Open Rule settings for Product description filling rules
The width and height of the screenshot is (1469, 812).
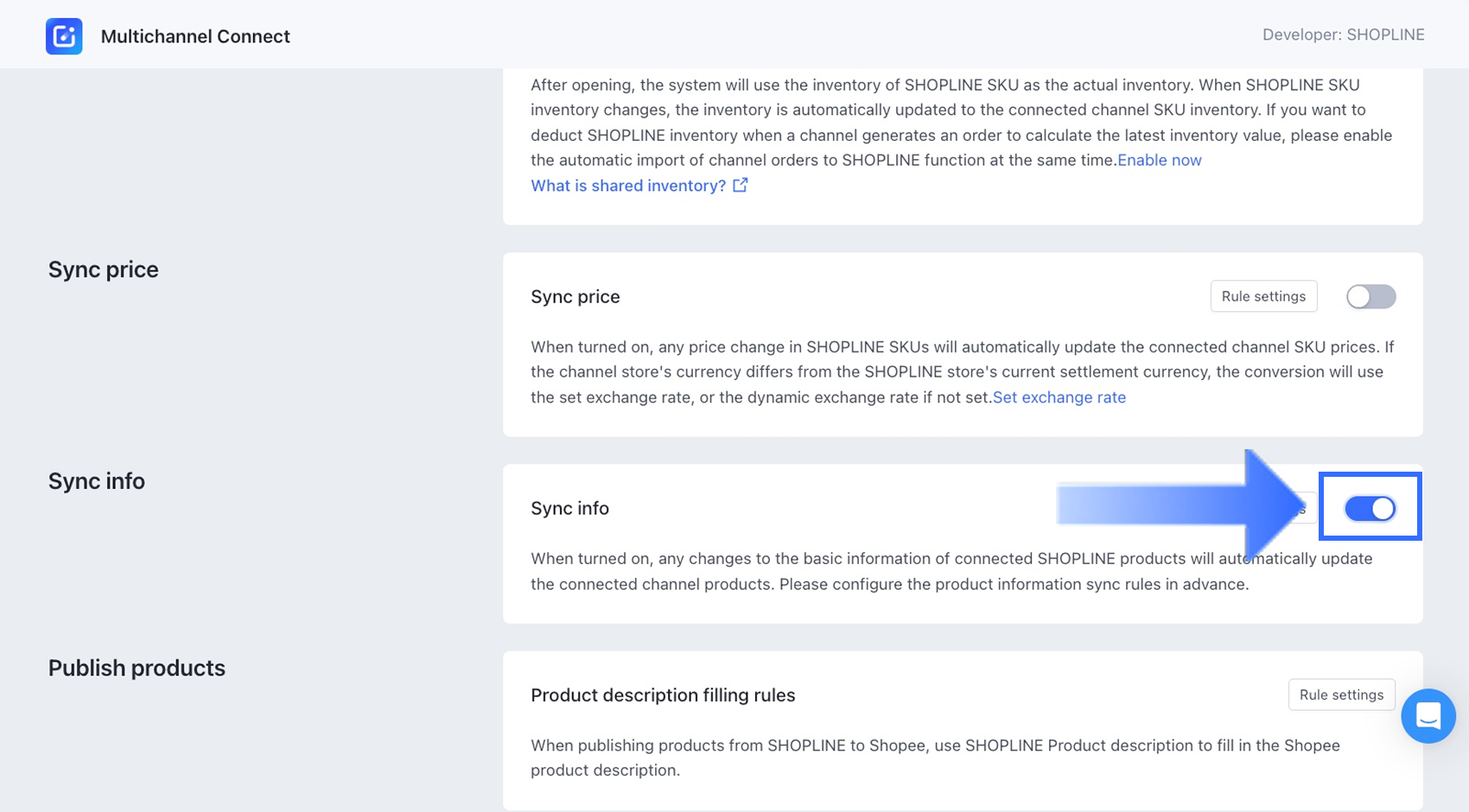pyautogui.click(x=1341, y=695)
